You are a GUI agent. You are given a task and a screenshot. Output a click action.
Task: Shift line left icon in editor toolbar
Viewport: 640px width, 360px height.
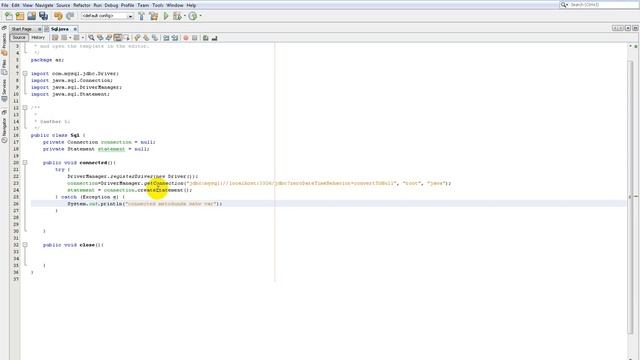pos(166,38)
